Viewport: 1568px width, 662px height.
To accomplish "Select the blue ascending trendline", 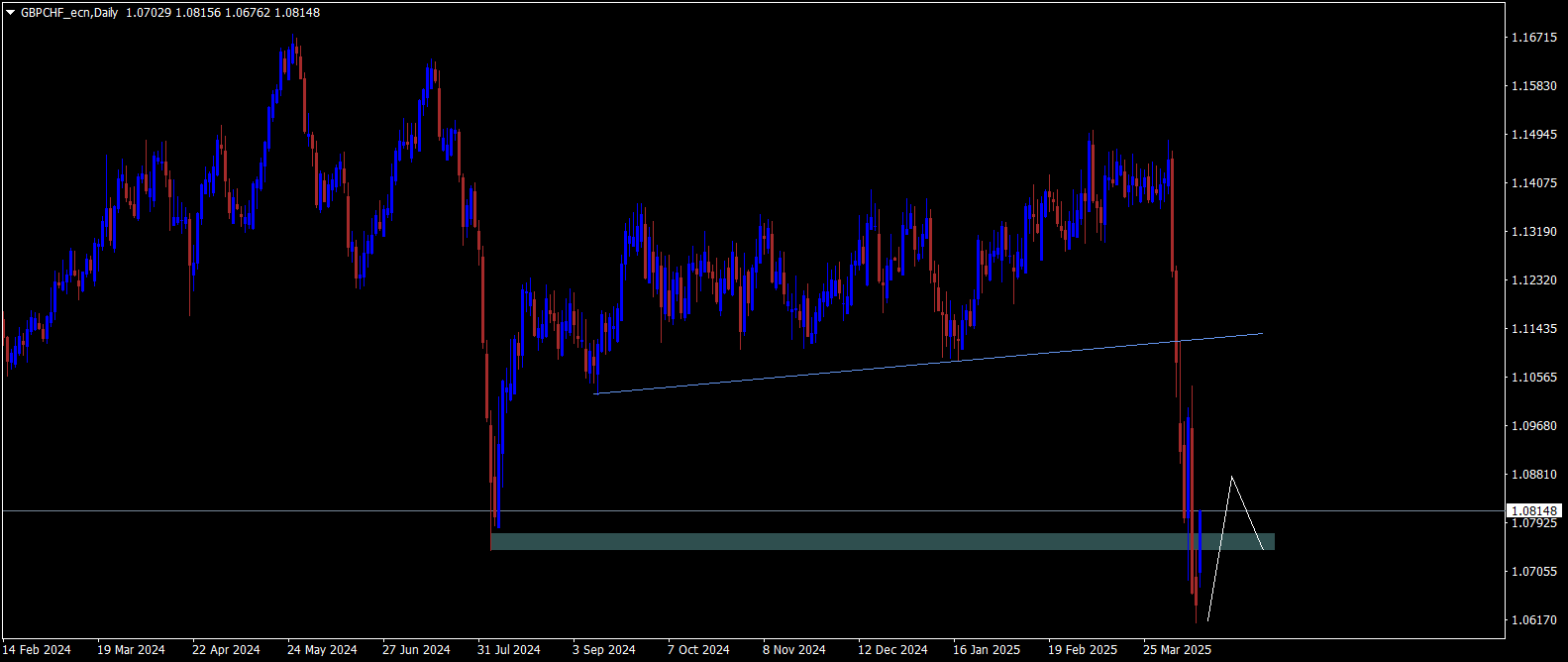I will click(x=891, y=366).
